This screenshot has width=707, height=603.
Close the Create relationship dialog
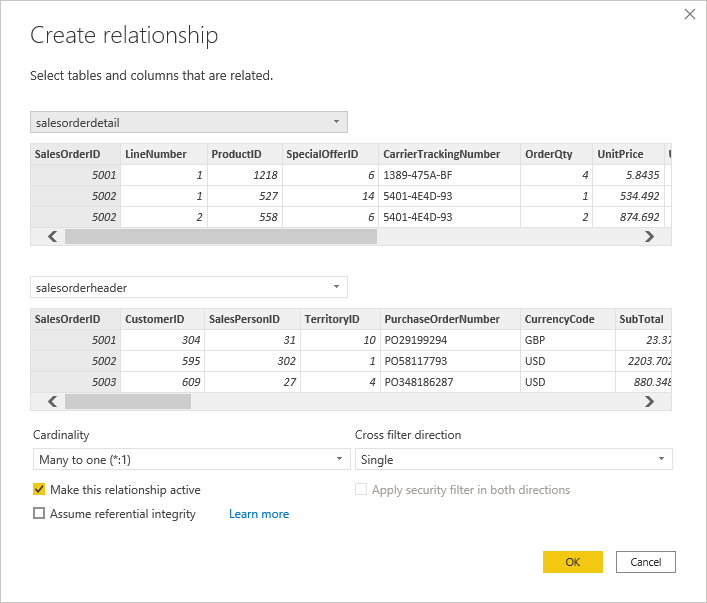coord(689,14)
